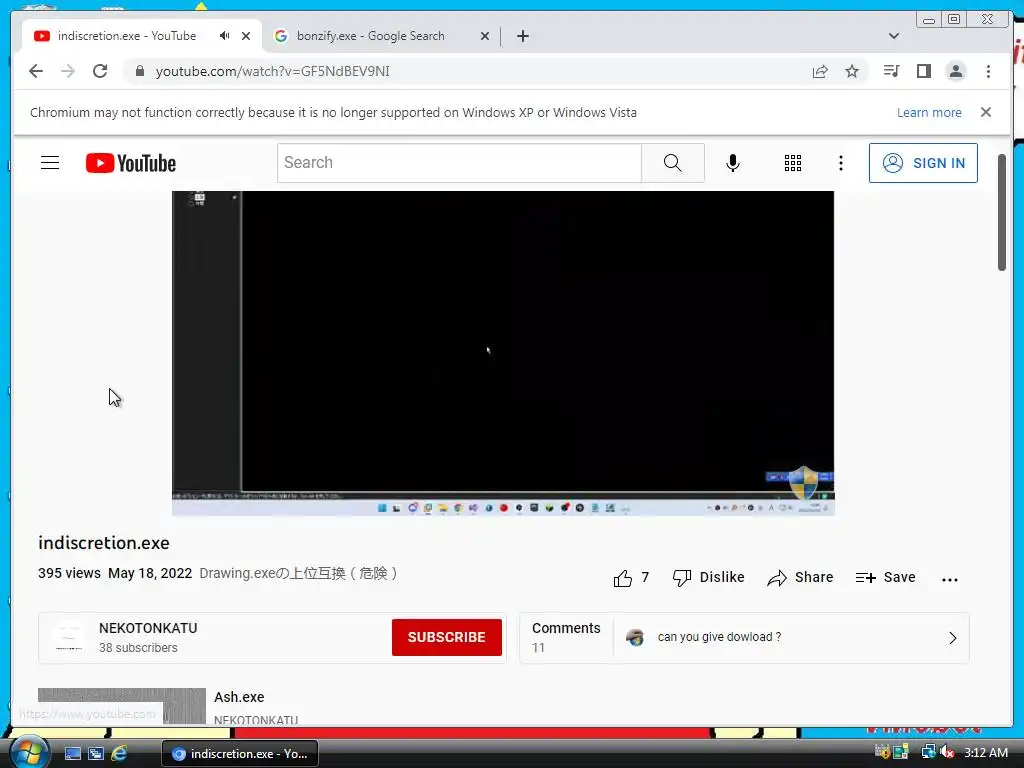1024x768 pixels.
Task: Open the Ash.exe recommended video title
Action: click(x=239, y=697)
